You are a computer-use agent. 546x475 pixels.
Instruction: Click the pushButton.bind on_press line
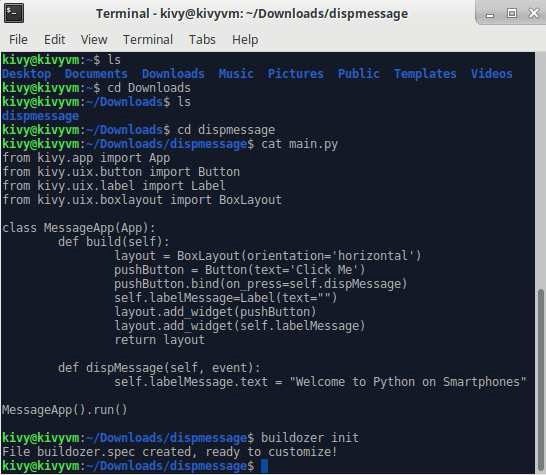pyautogui.click(x=260, y=284)
